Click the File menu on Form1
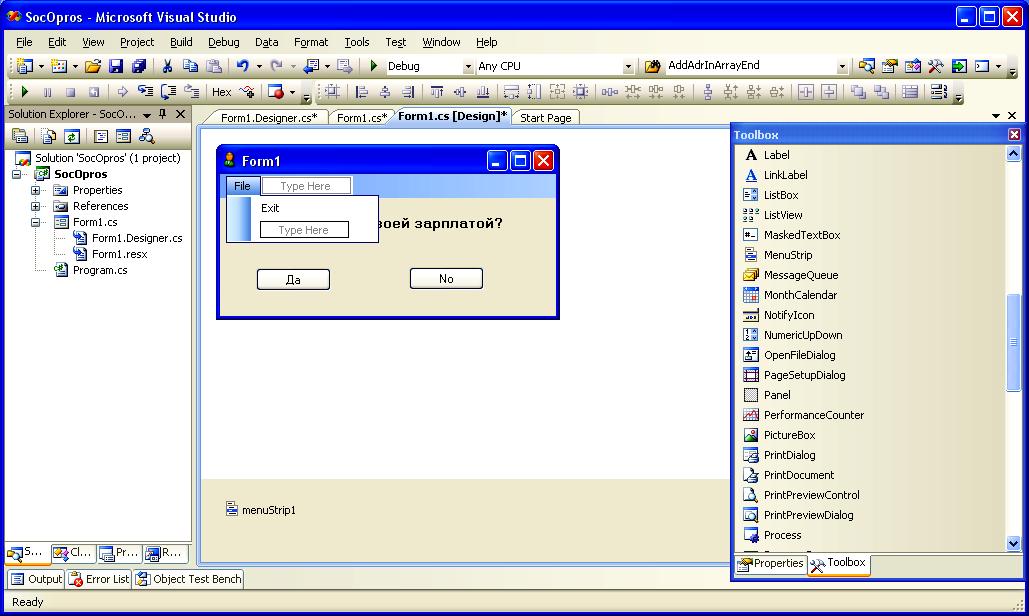Viewport: 1029px width, 616px height. point(242,186)
